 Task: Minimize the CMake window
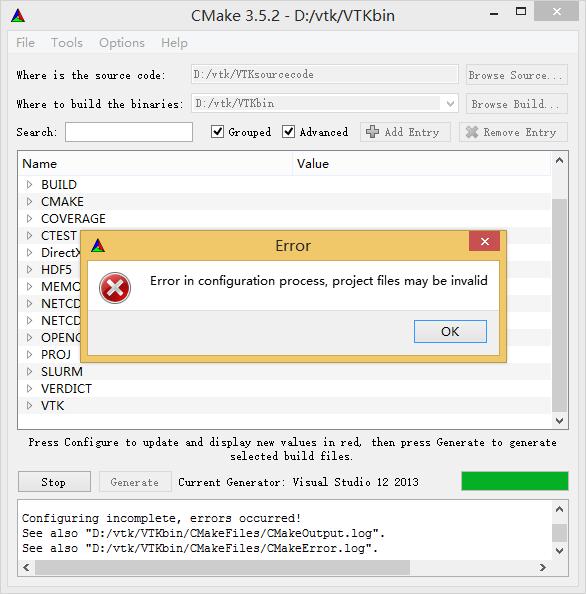point(494,14)
